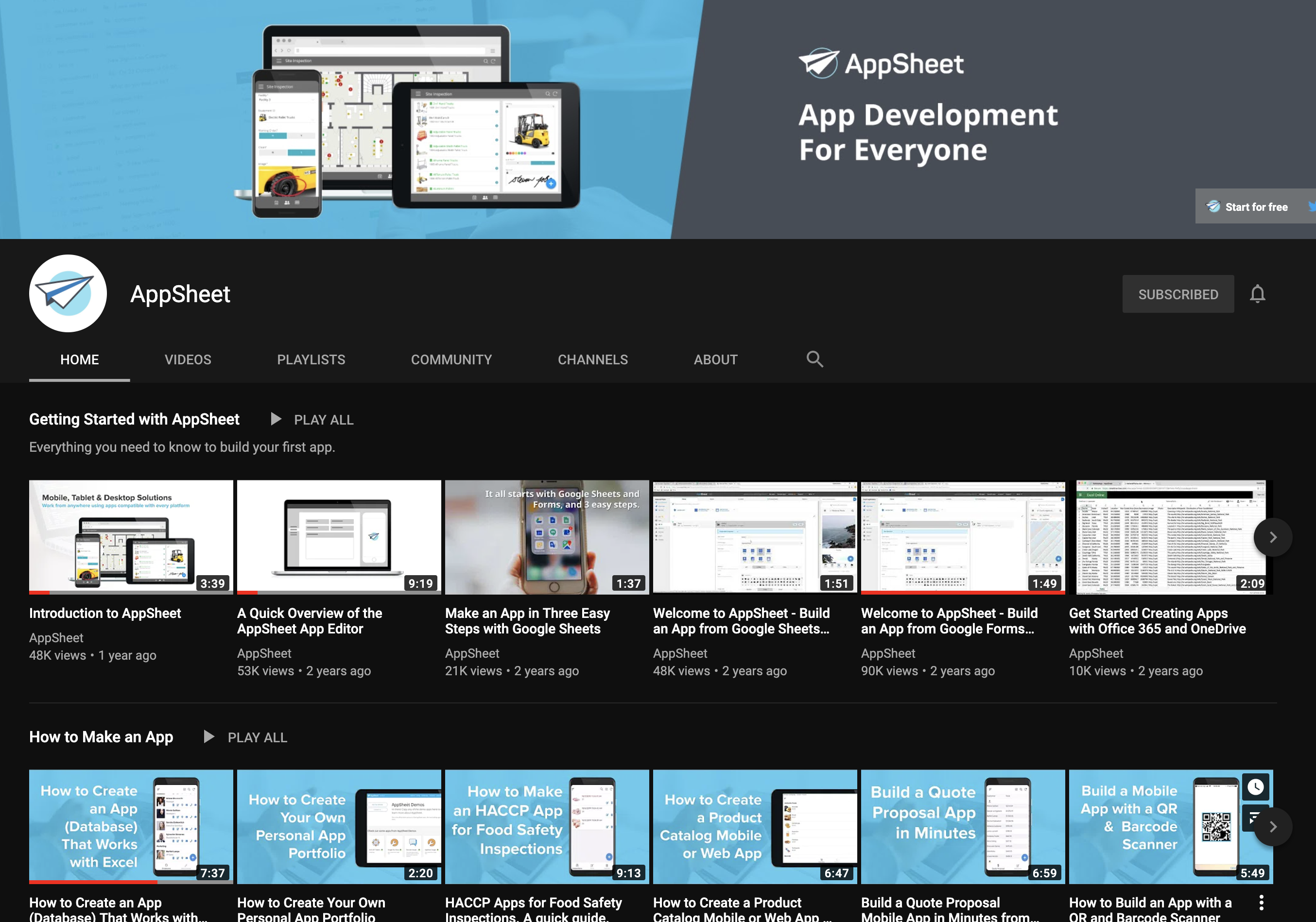
Task: Expand next videos with right chevron in Getting Started row
Action: tap(1273, 537)
